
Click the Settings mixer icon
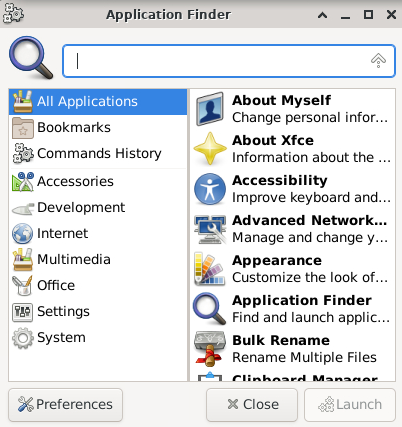tap(23, 312)
